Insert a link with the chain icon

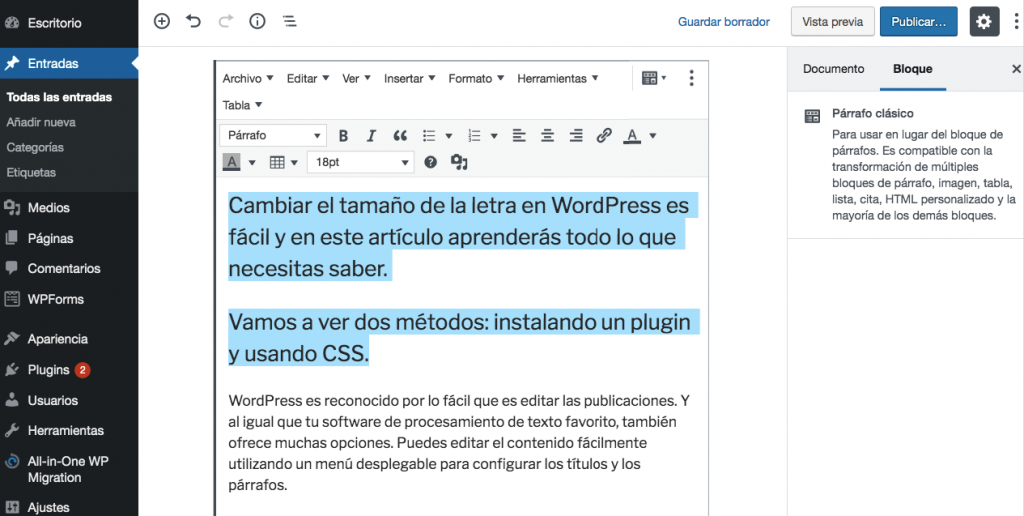(x=604, y=136)
